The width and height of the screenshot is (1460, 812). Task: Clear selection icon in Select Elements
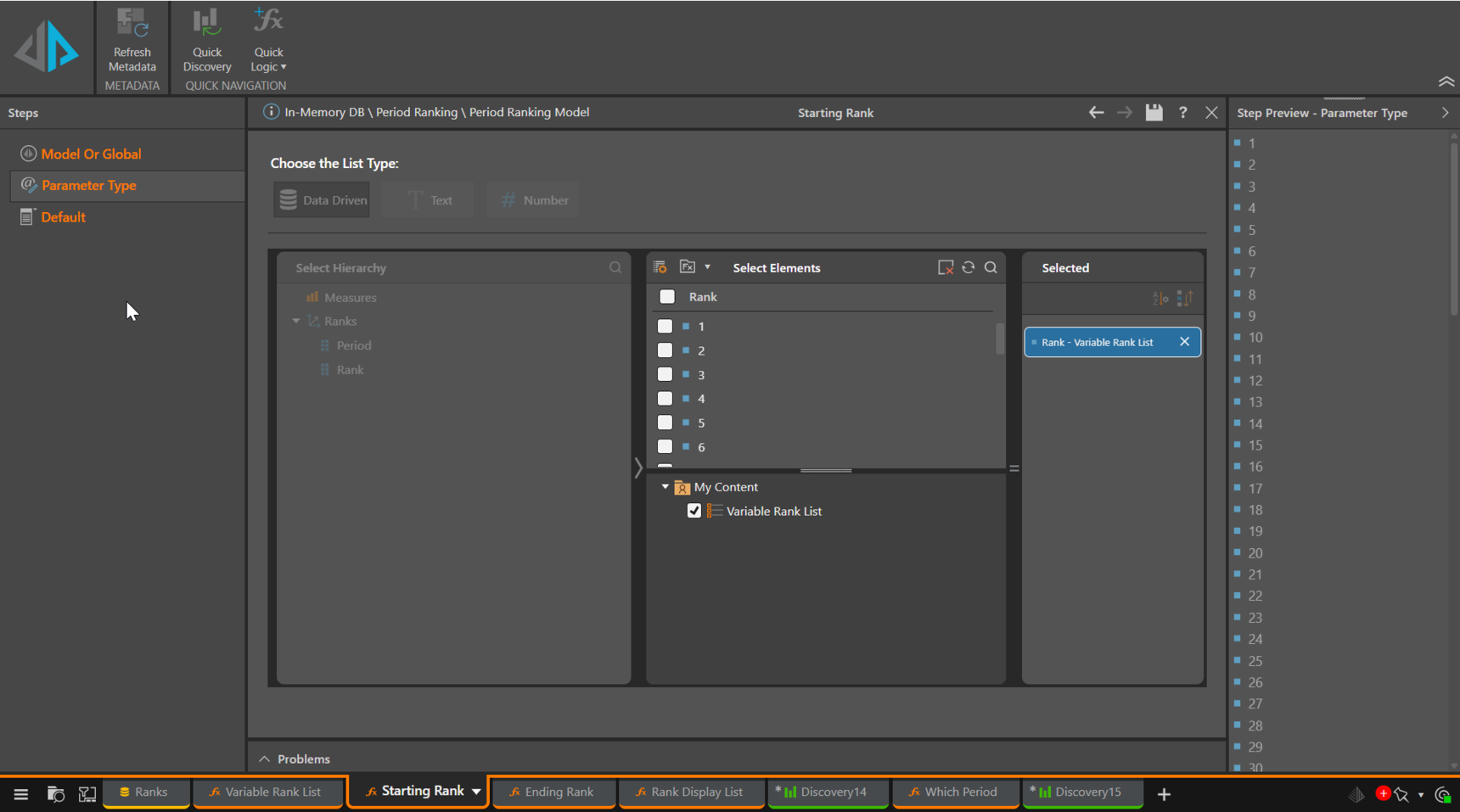(945, 268)
